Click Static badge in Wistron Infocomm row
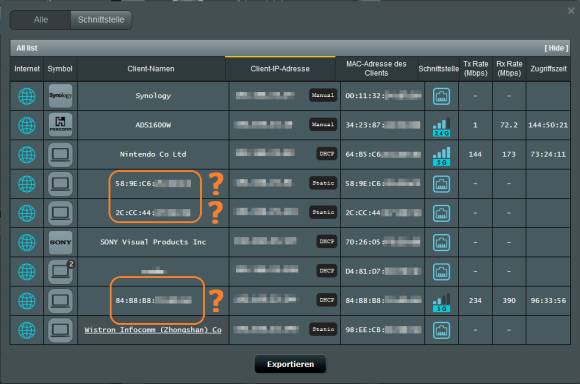The width and height of the screenshot is (580, 384). (x=323, y=329)
